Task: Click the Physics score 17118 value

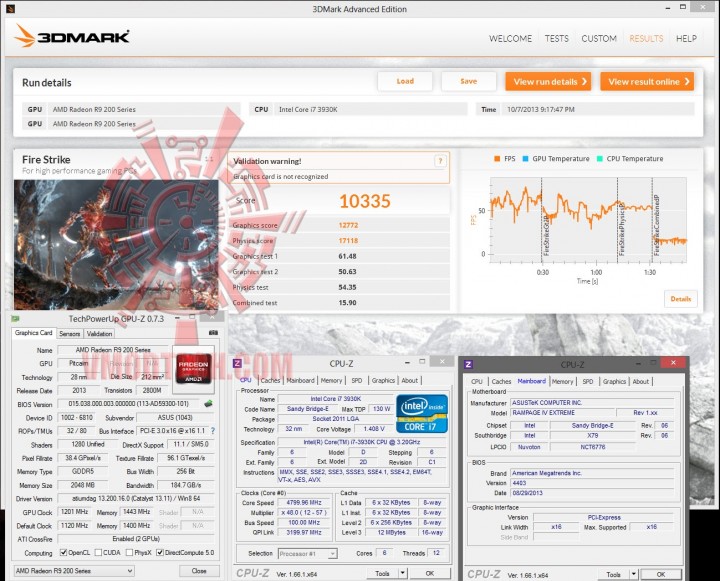Action: pyautogui.click(x=348, y=240)
